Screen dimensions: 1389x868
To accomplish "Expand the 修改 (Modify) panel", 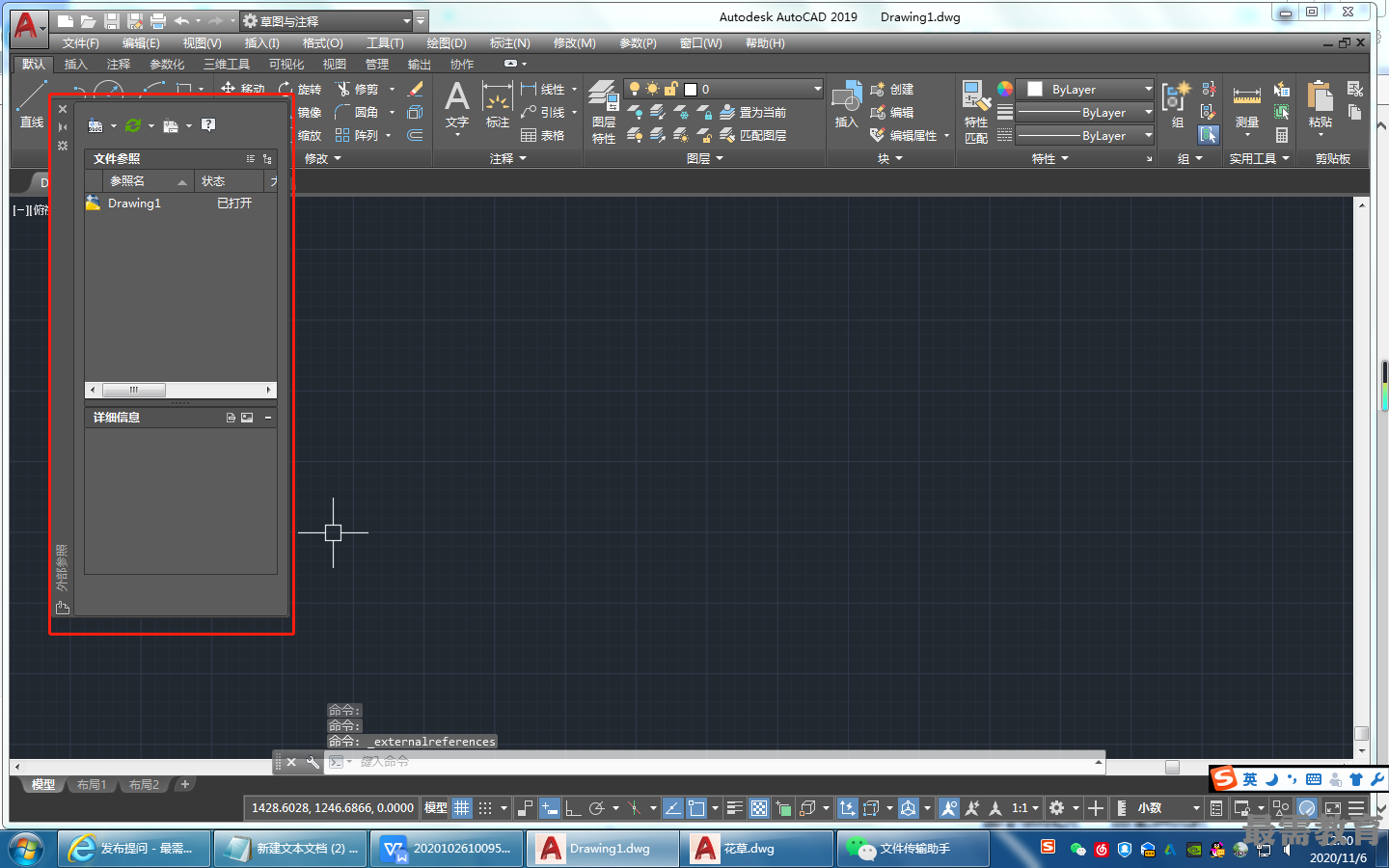I will click(x=323, y=158).
